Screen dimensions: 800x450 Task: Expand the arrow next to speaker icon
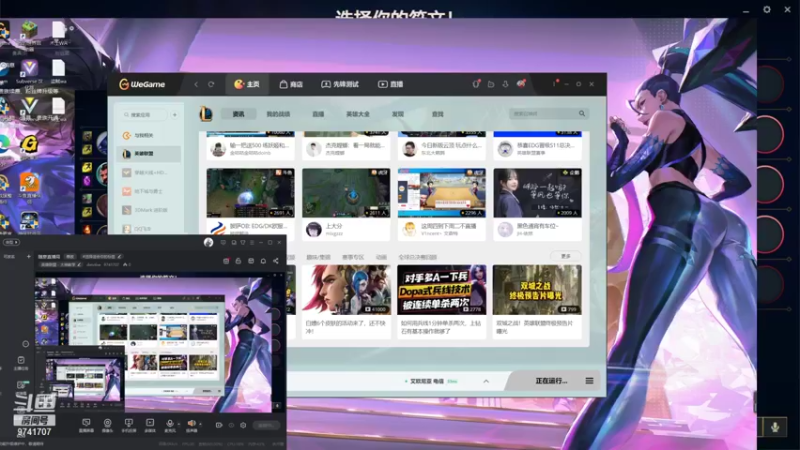click(x=200, y=423)
